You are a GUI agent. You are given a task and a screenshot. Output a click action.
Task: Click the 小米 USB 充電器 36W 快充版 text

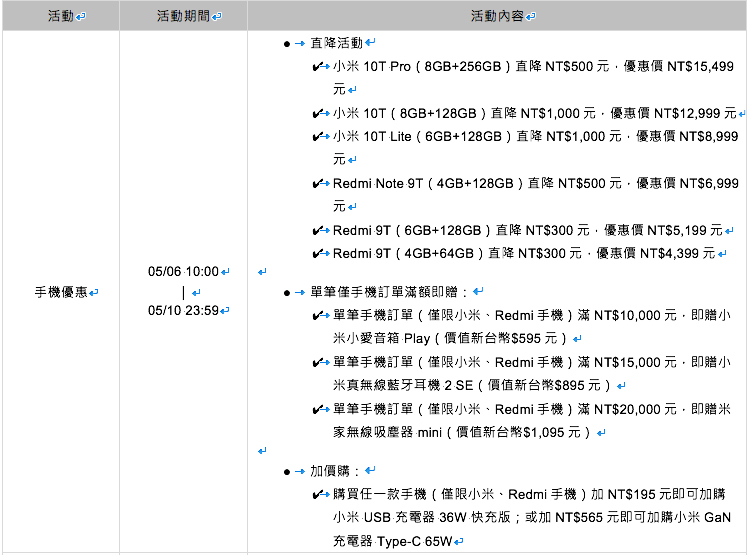pos(422,518)
